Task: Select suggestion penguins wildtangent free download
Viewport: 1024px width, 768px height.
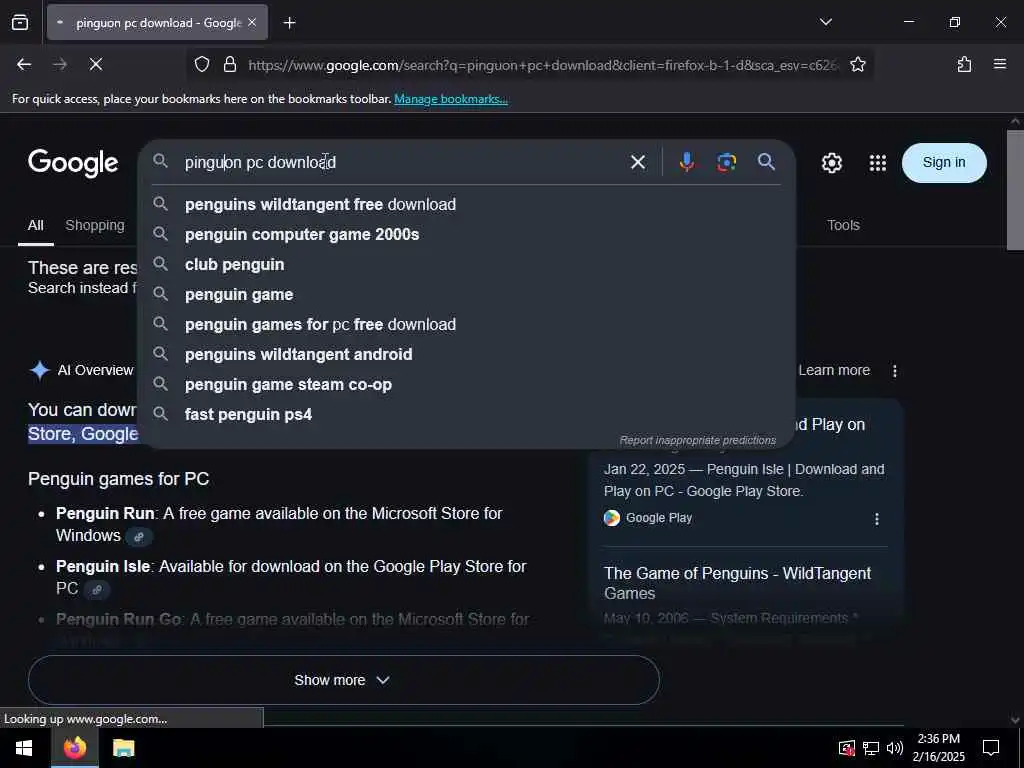Action: pos(466,204)
